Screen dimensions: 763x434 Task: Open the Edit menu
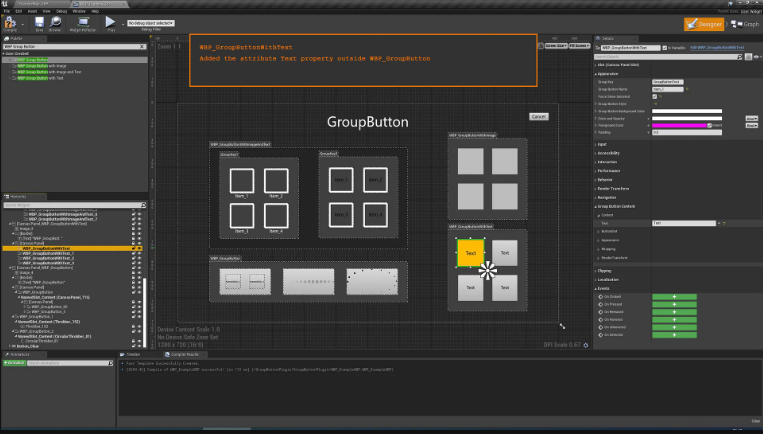19,11
